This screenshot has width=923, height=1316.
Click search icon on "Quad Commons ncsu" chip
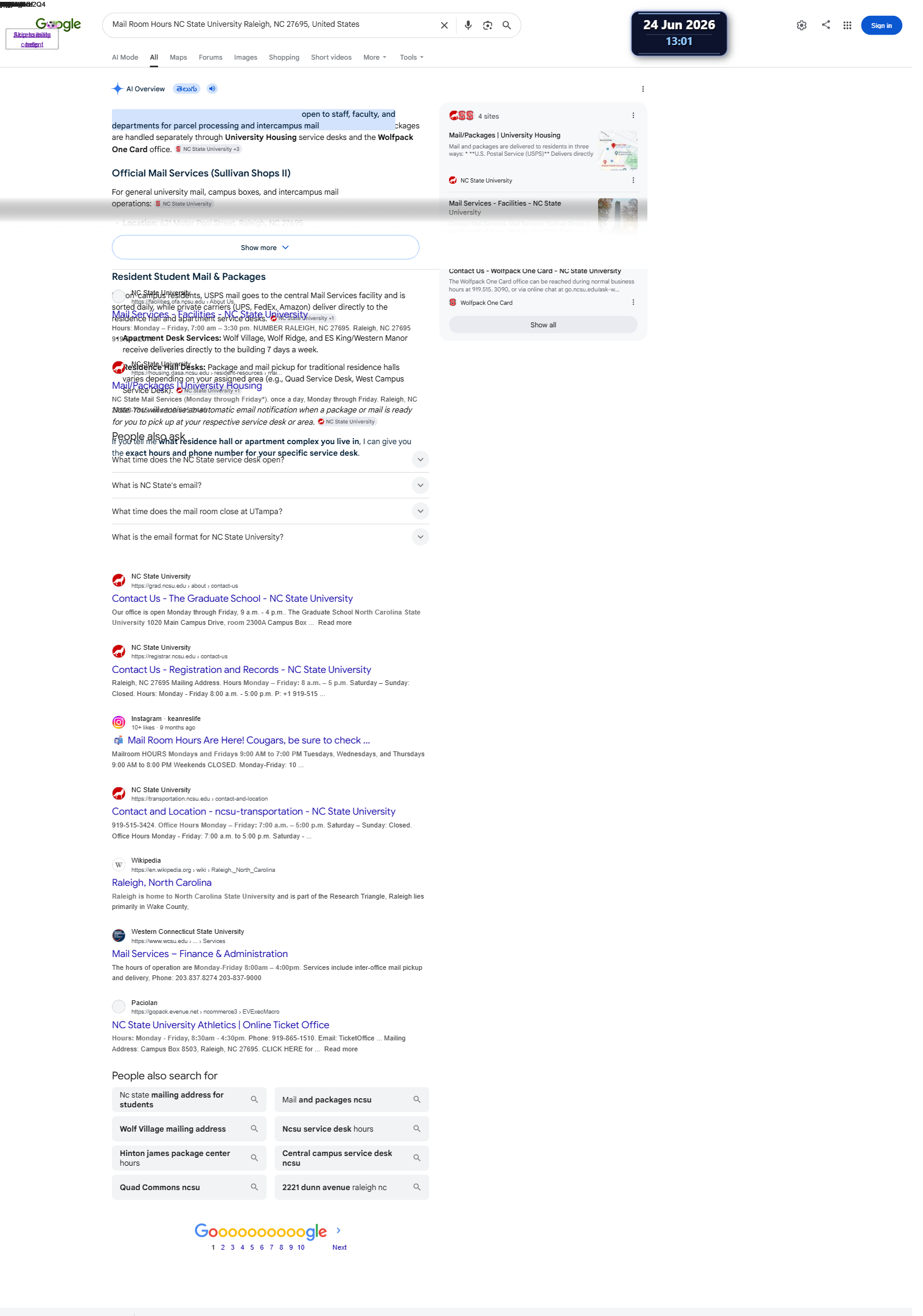pyautogui.click(x=254, y=1187)
